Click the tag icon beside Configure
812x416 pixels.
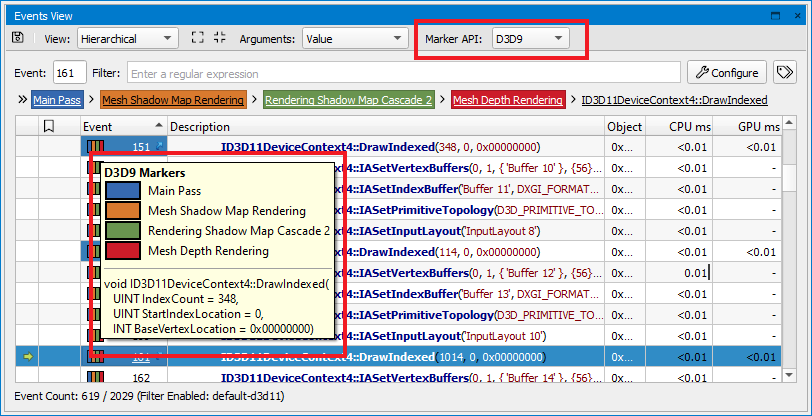785,73
